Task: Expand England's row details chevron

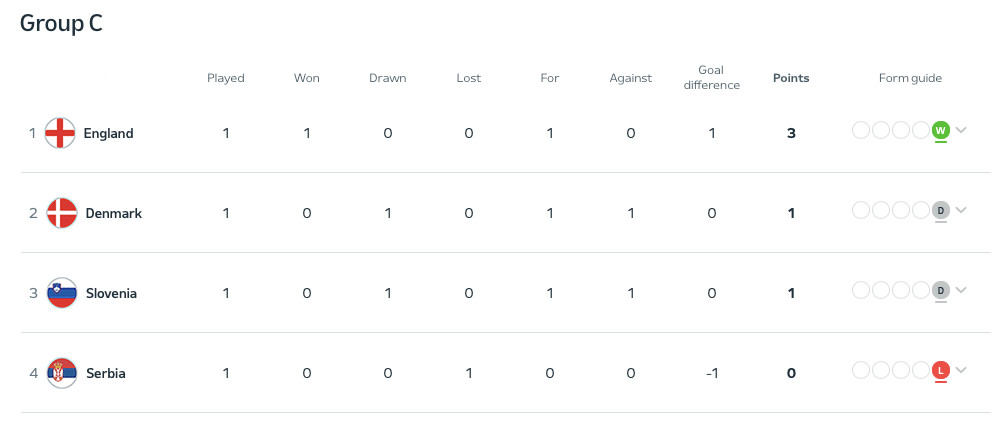Action: click(961, 130)
